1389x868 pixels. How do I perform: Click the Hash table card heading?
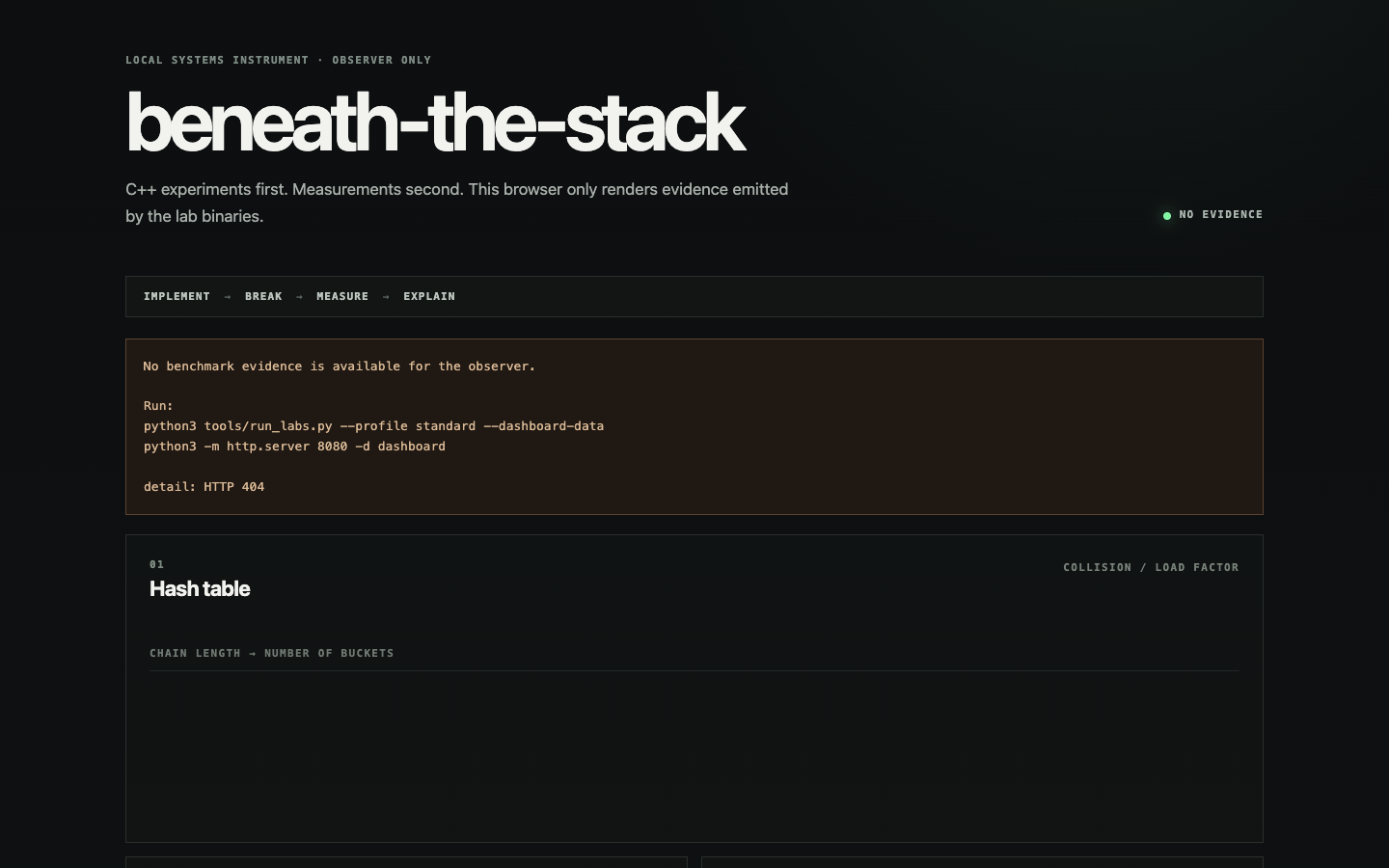200,589
